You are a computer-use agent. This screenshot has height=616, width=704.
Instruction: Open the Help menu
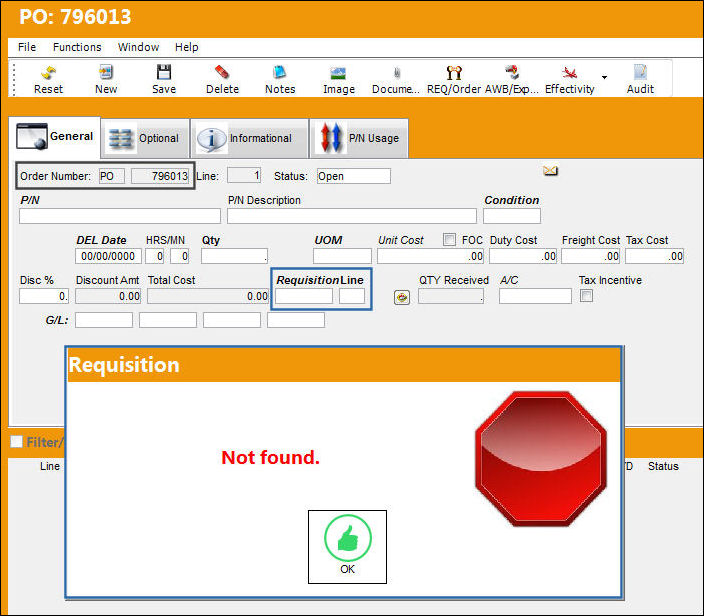pos(187,47)
